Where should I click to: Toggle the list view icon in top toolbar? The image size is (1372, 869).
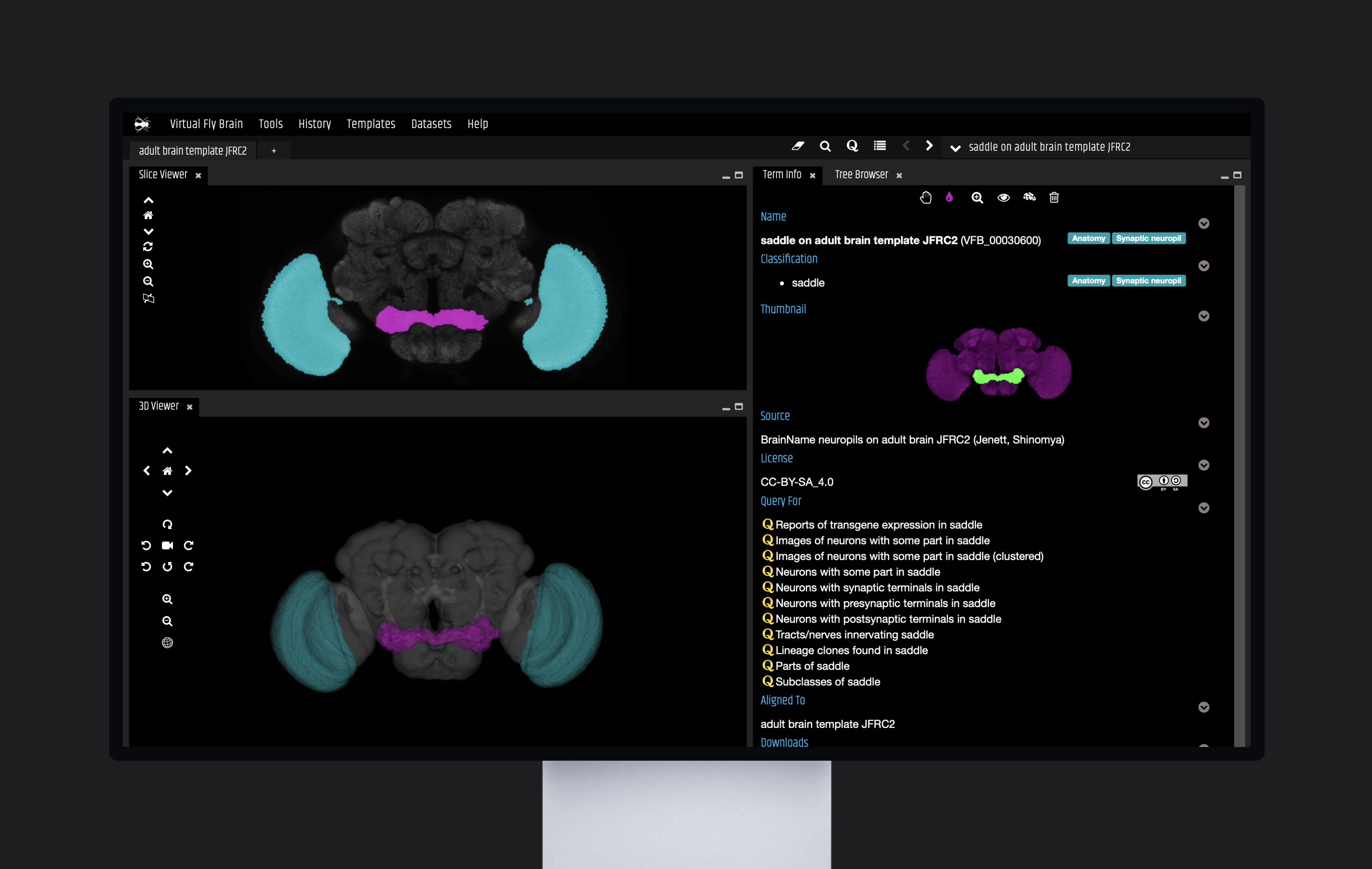point(879,146)
